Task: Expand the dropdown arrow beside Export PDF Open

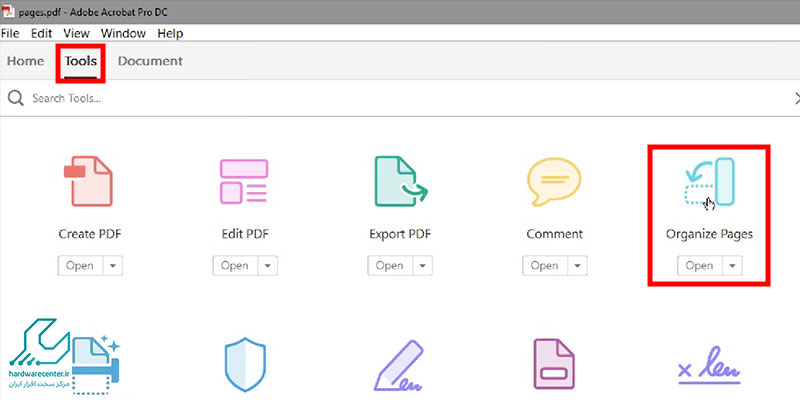Action: (x=422, y=266)
